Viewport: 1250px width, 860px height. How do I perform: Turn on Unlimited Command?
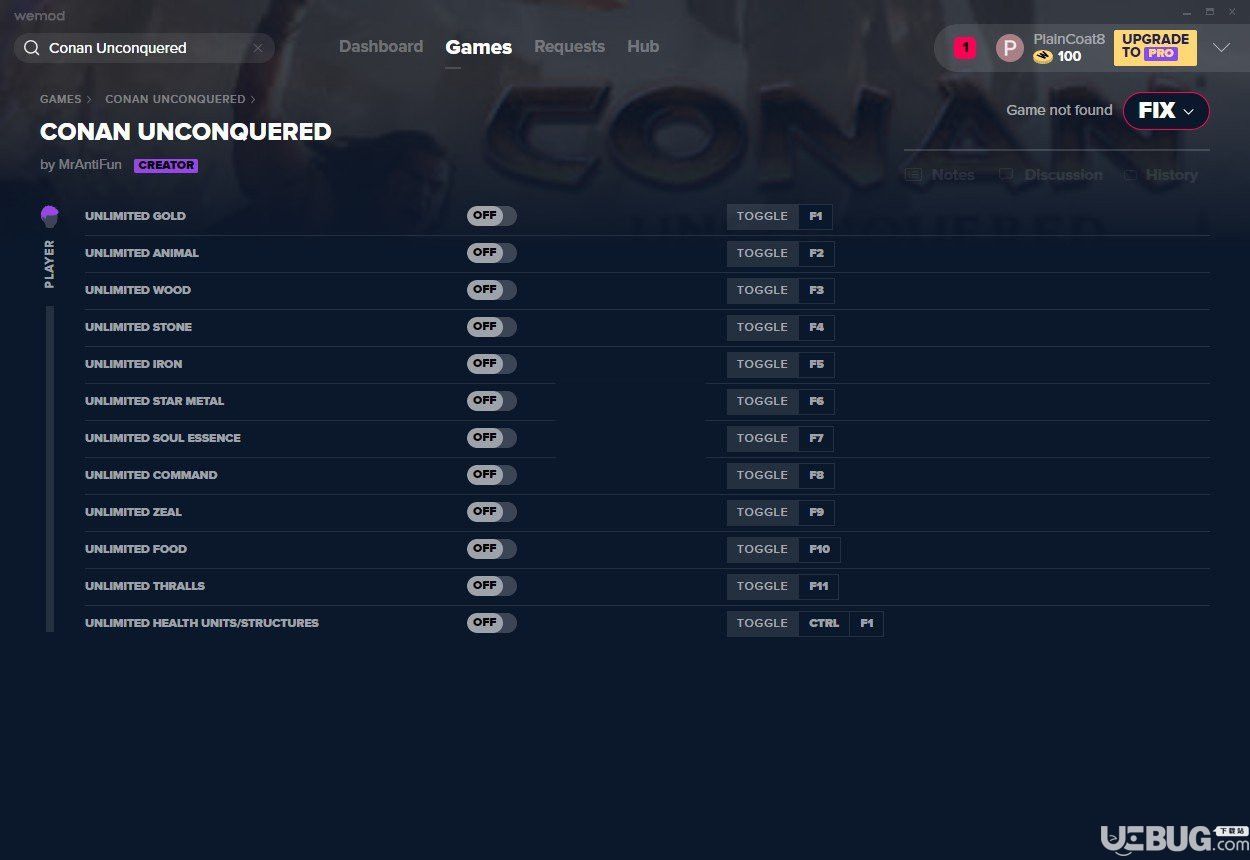[x=492, y=475]
